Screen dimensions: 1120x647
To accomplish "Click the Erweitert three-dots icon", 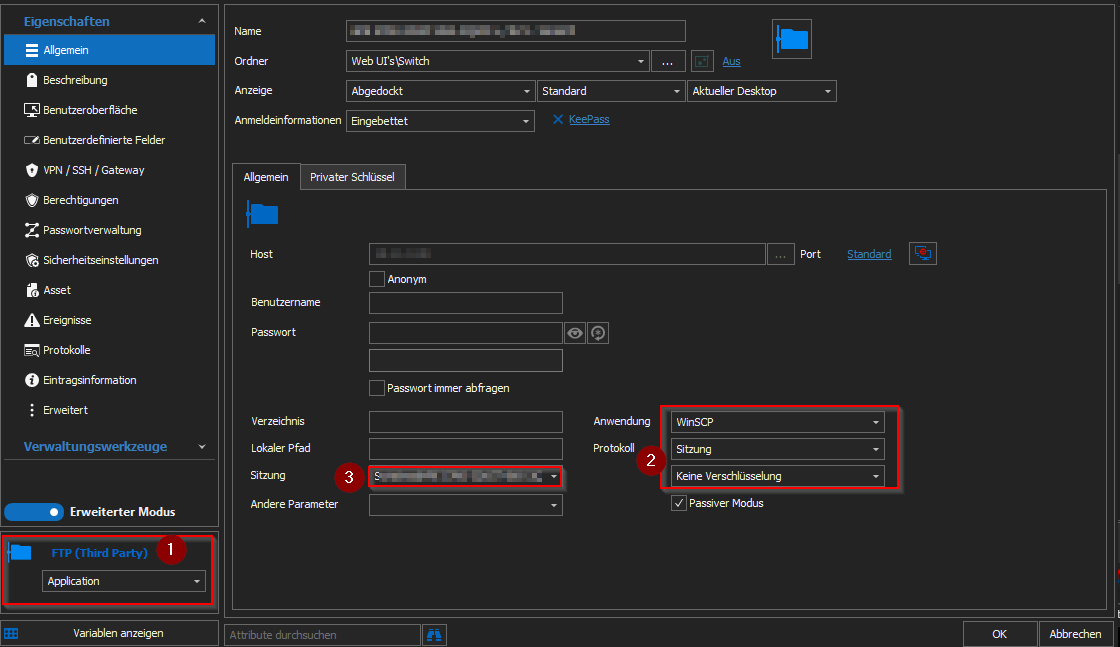I will click(31, 410).
